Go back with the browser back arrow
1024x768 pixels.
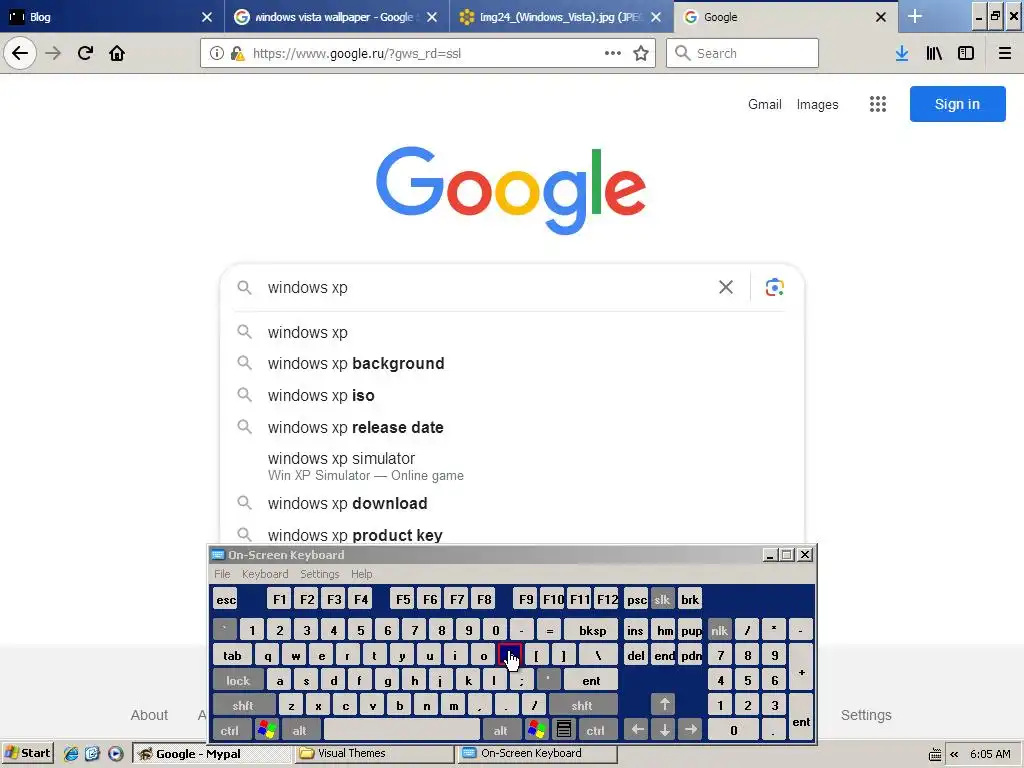tap(20, 53)
